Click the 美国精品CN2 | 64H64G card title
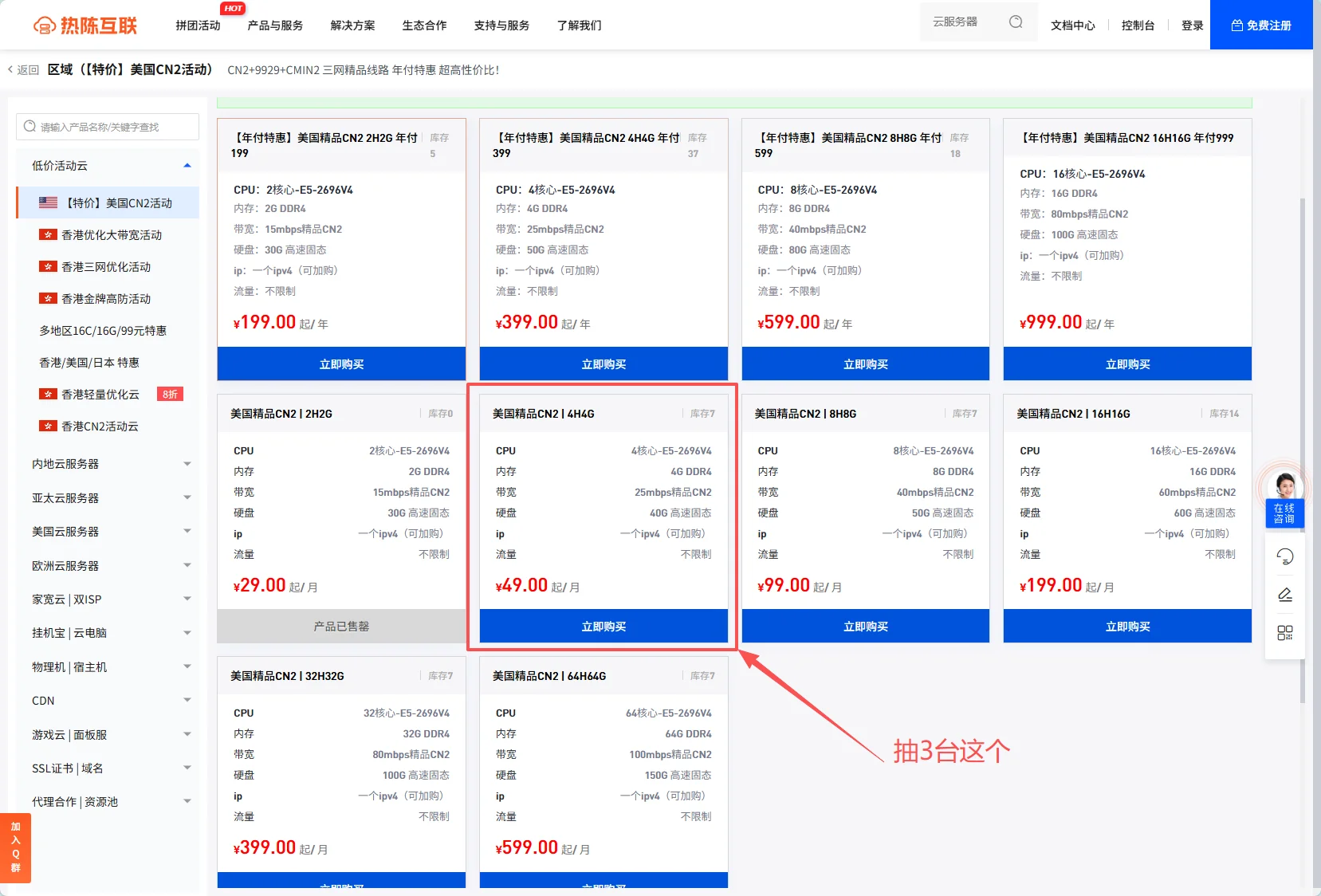 coord(549,676)
